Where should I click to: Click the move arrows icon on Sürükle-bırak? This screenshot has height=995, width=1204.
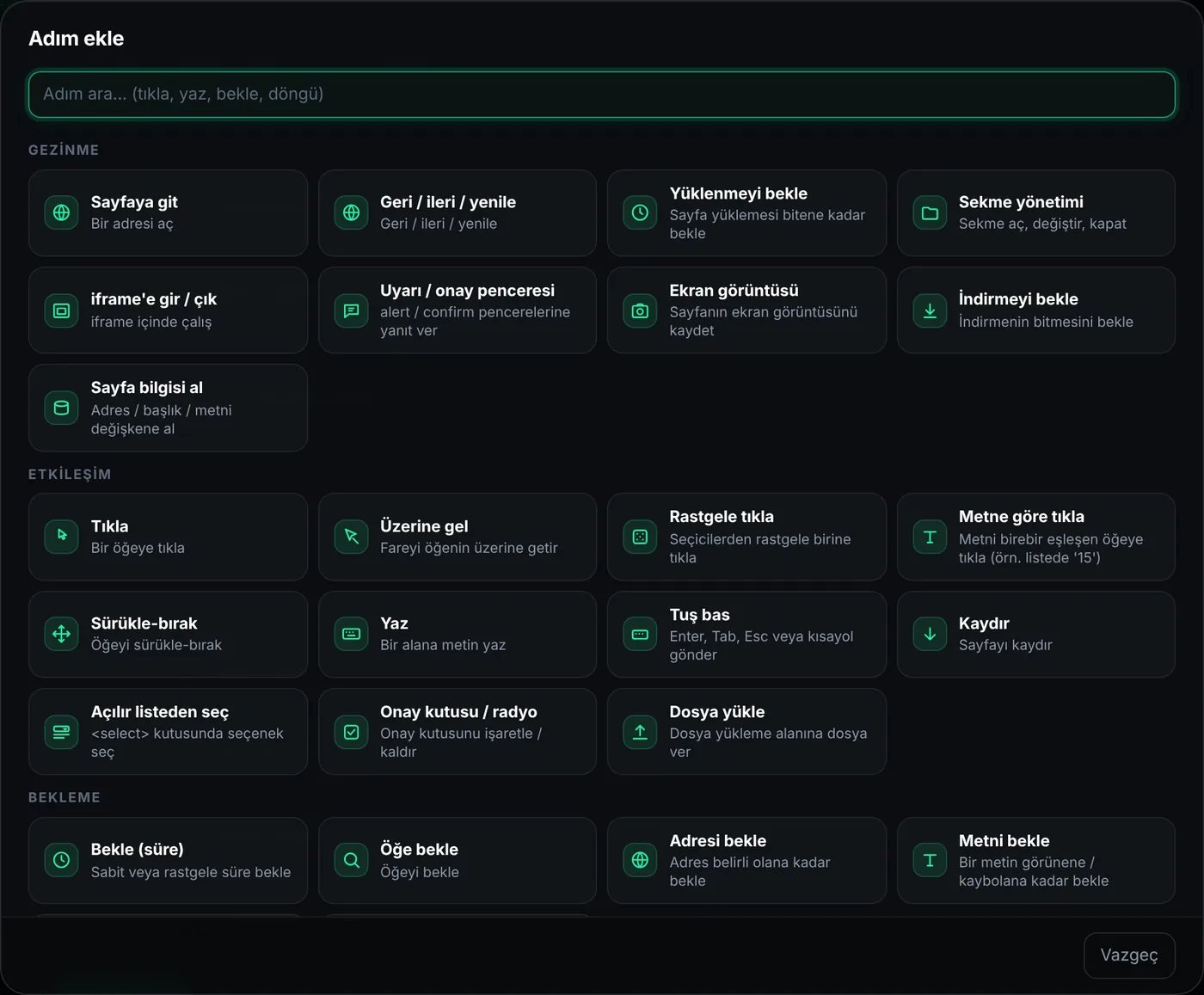pyautogui.click(x=61, y=634)
